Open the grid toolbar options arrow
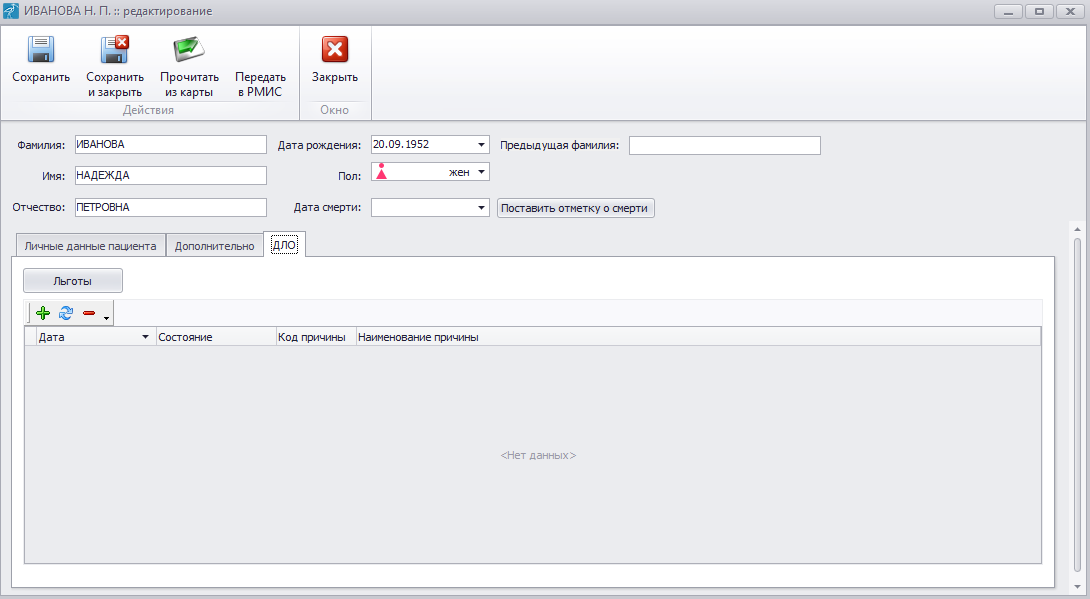The width and height of the screenshot is (1090, 599). pyautogui.click(x=106, y=318)
